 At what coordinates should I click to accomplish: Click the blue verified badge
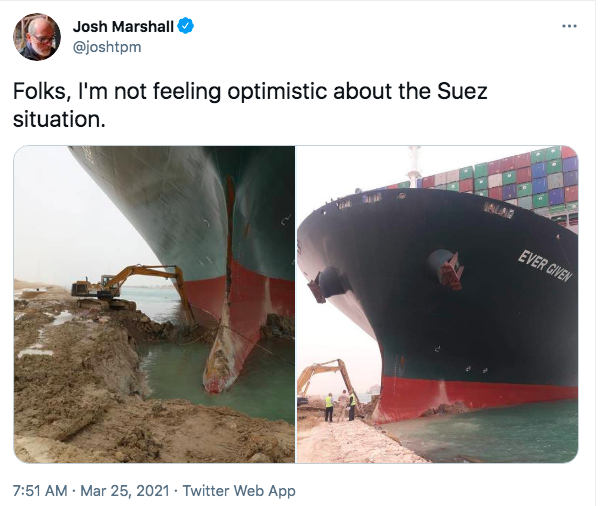pos(186,26)
